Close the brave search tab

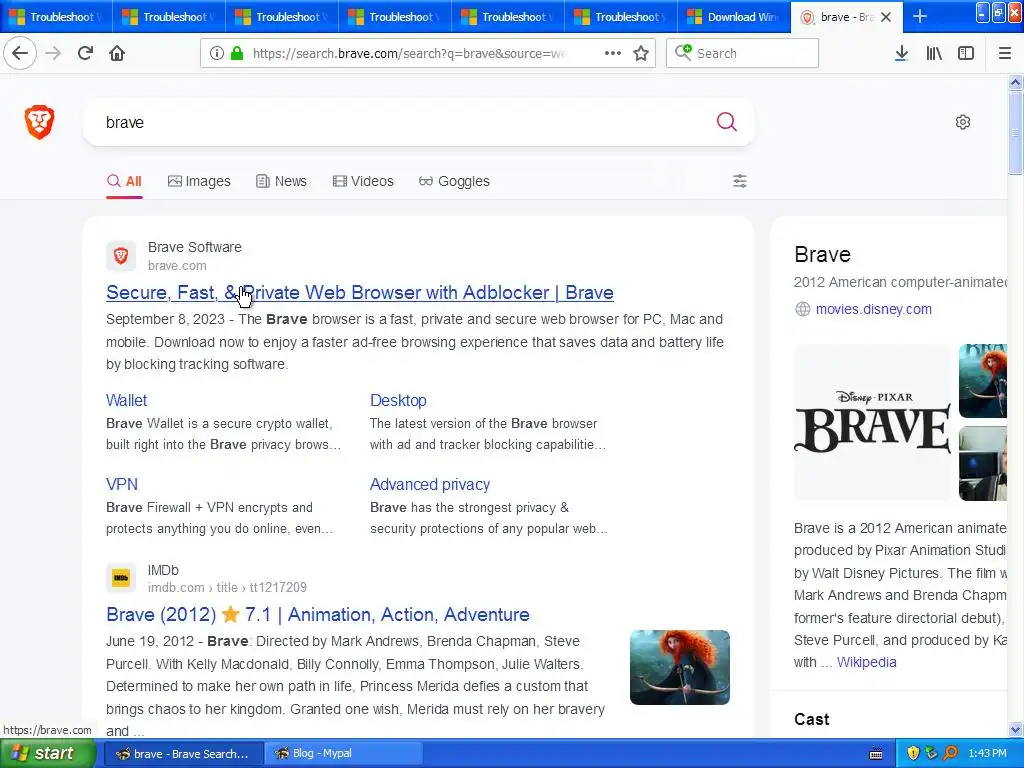[886, 17]
